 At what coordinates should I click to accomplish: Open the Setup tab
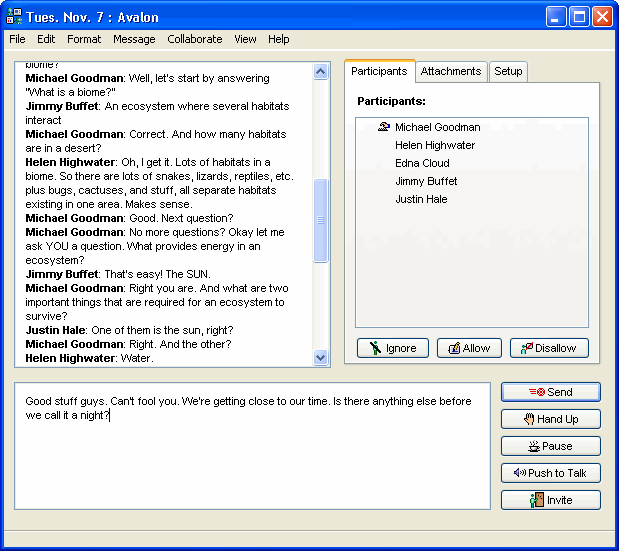(508, 71)
